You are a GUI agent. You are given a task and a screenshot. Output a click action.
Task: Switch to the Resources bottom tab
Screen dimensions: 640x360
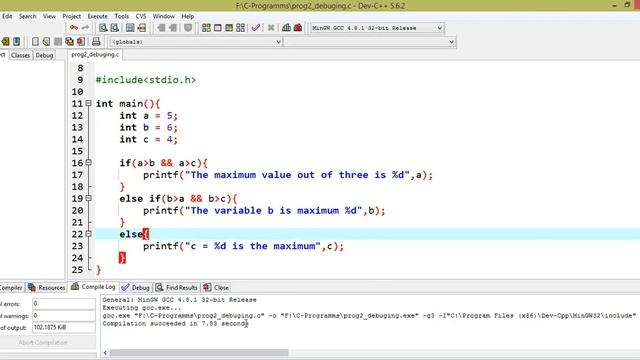click(x=47, y=287)
